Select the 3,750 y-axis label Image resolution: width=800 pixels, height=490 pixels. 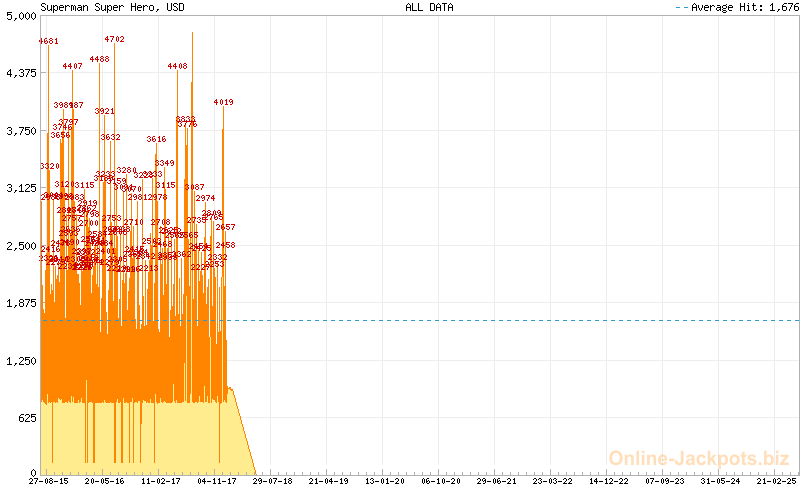(21, 131)
